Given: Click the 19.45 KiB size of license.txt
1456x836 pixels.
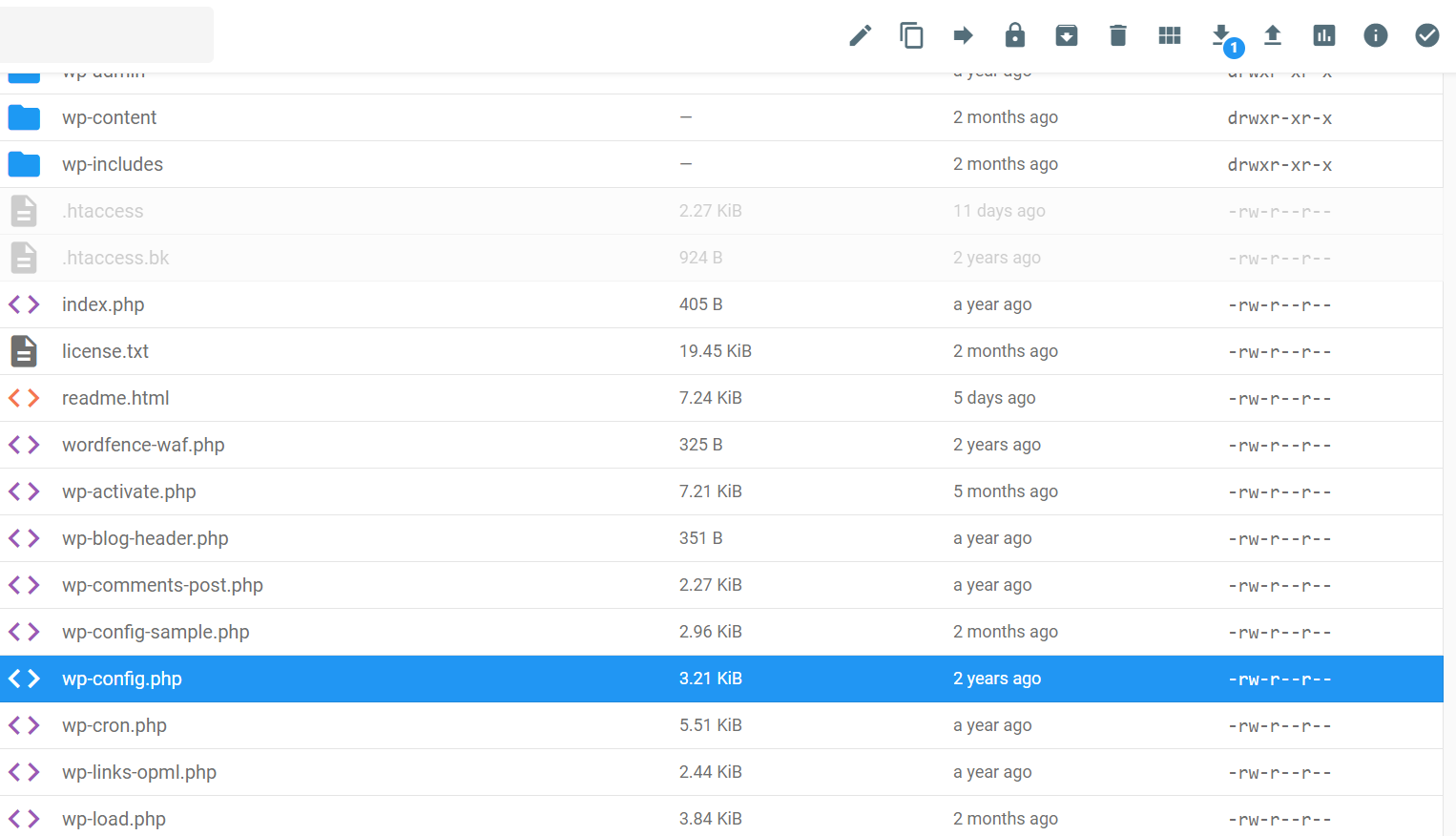Looking at the screenshot, I should click(x=716, y=351).
